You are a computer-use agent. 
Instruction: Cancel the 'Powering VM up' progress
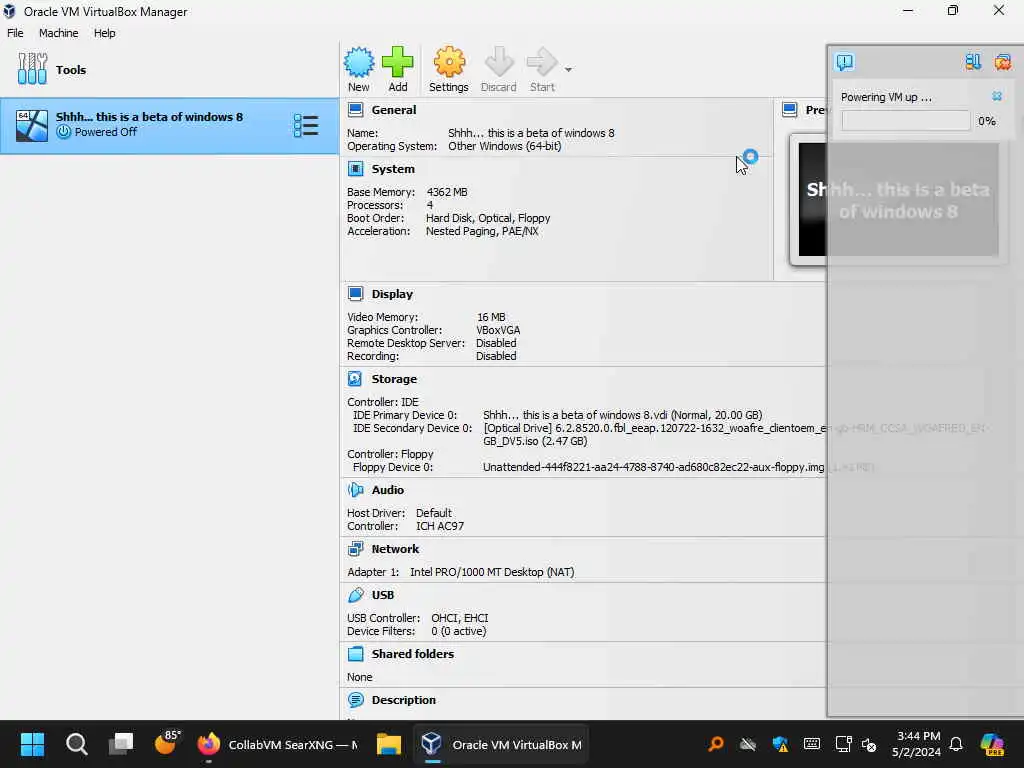click(x=997, y=96)
